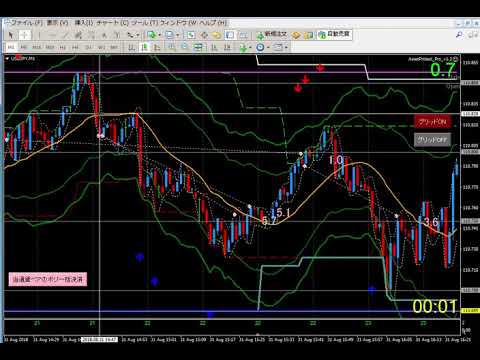Open the Strategy Tester

(243, 35)
